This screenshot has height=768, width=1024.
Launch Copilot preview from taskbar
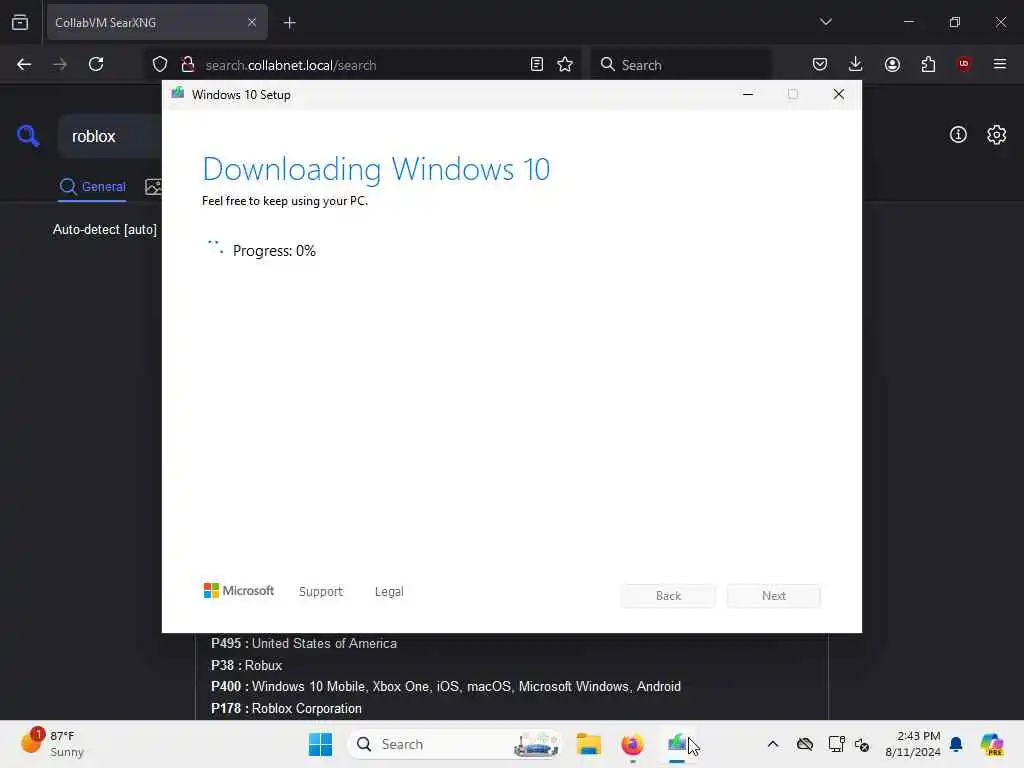(x=992, y=744)
